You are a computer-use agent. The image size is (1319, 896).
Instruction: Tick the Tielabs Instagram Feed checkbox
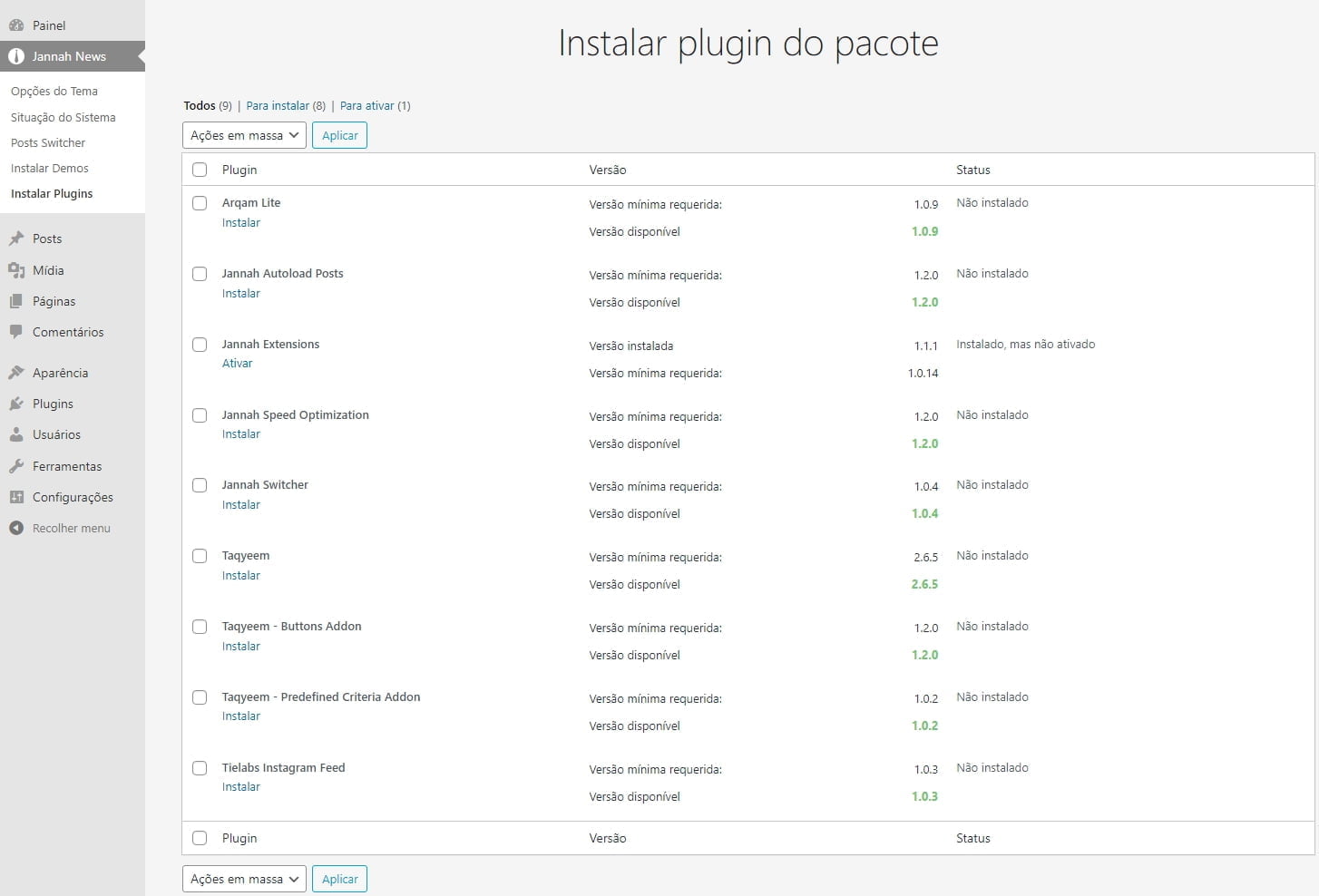coord(200,768)
